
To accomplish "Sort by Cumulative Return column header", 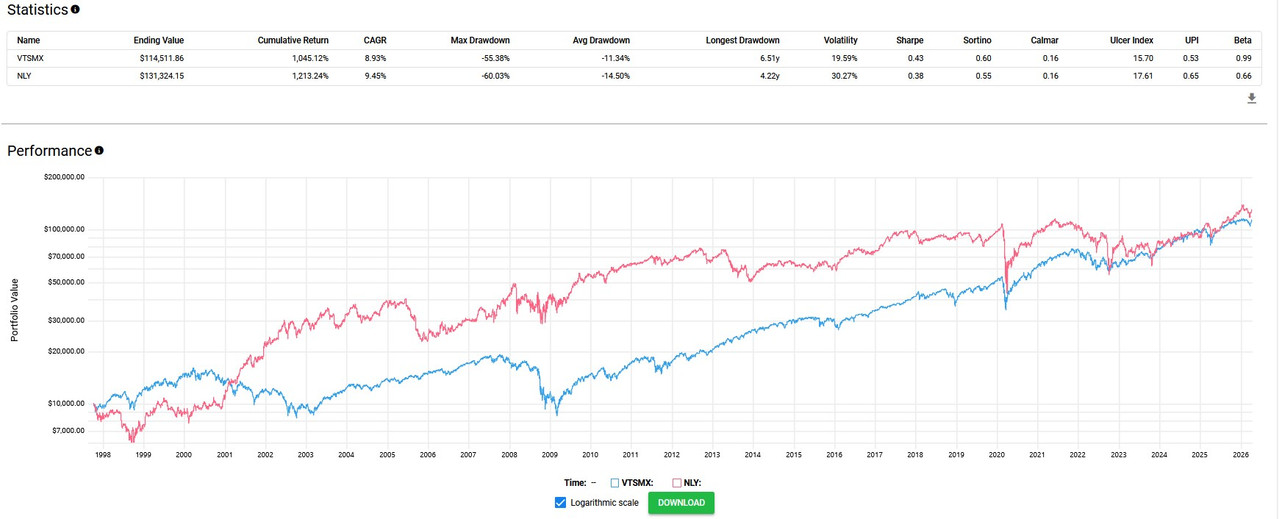I will coord(292,40).
